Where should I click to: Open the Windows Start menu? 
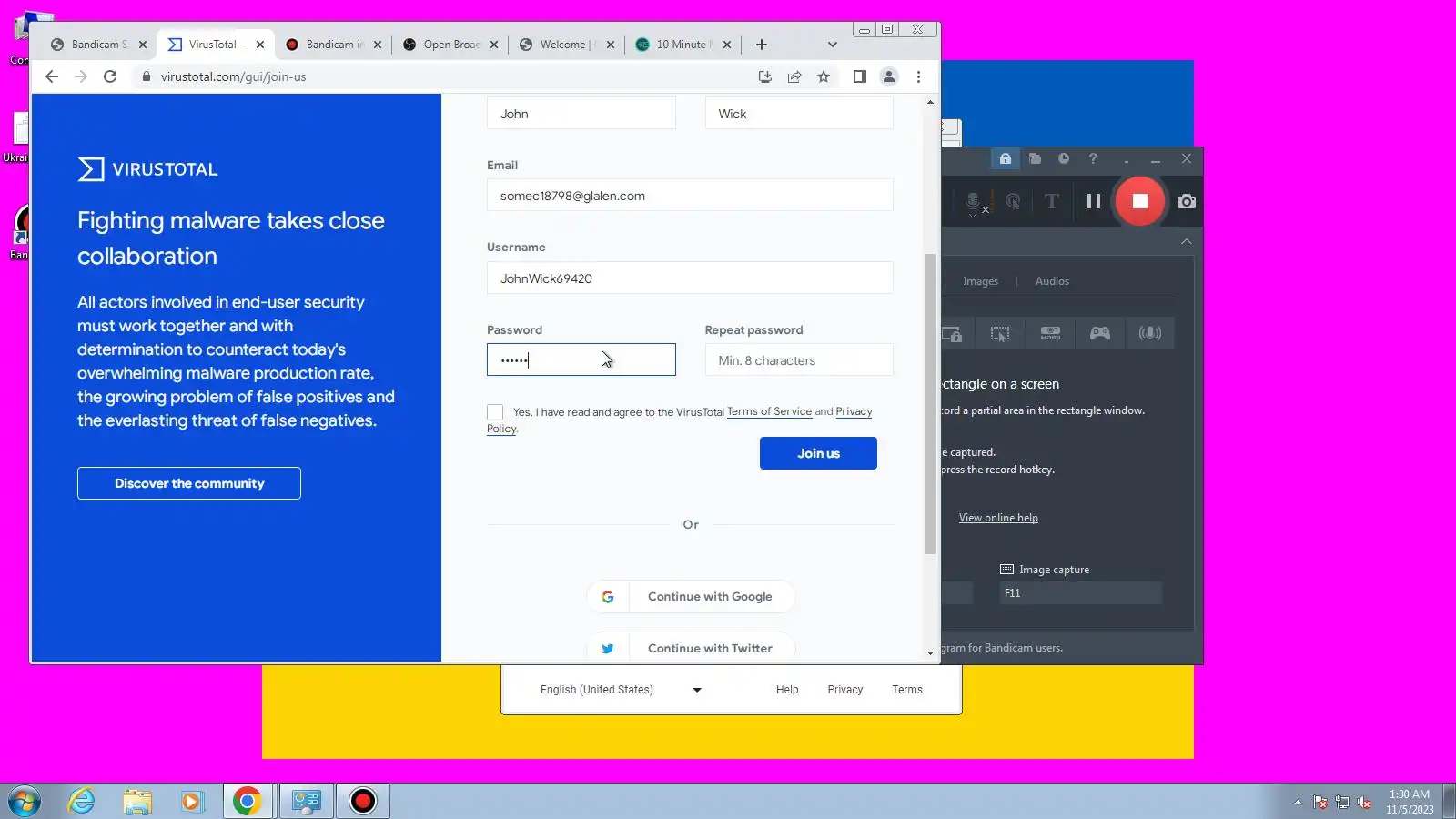click(25, 802)
